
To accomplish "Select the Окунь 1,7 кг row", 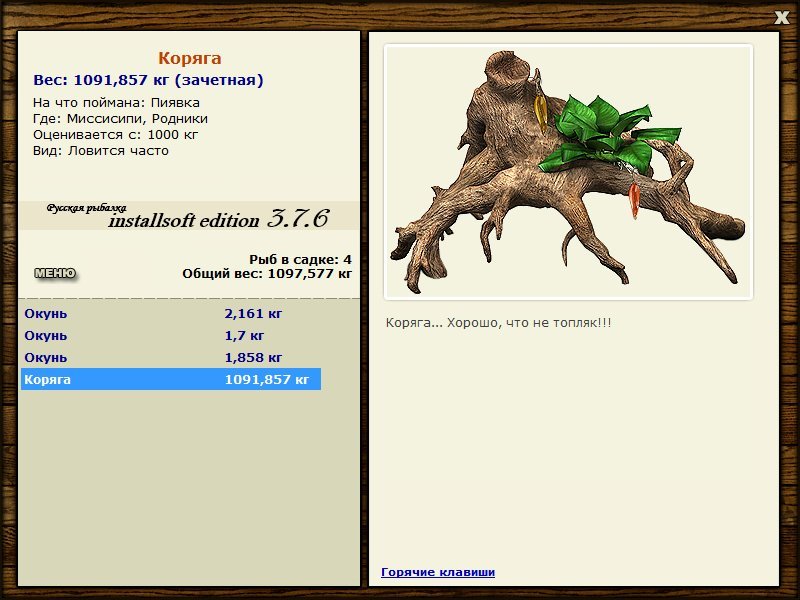I will click(171, 335).
